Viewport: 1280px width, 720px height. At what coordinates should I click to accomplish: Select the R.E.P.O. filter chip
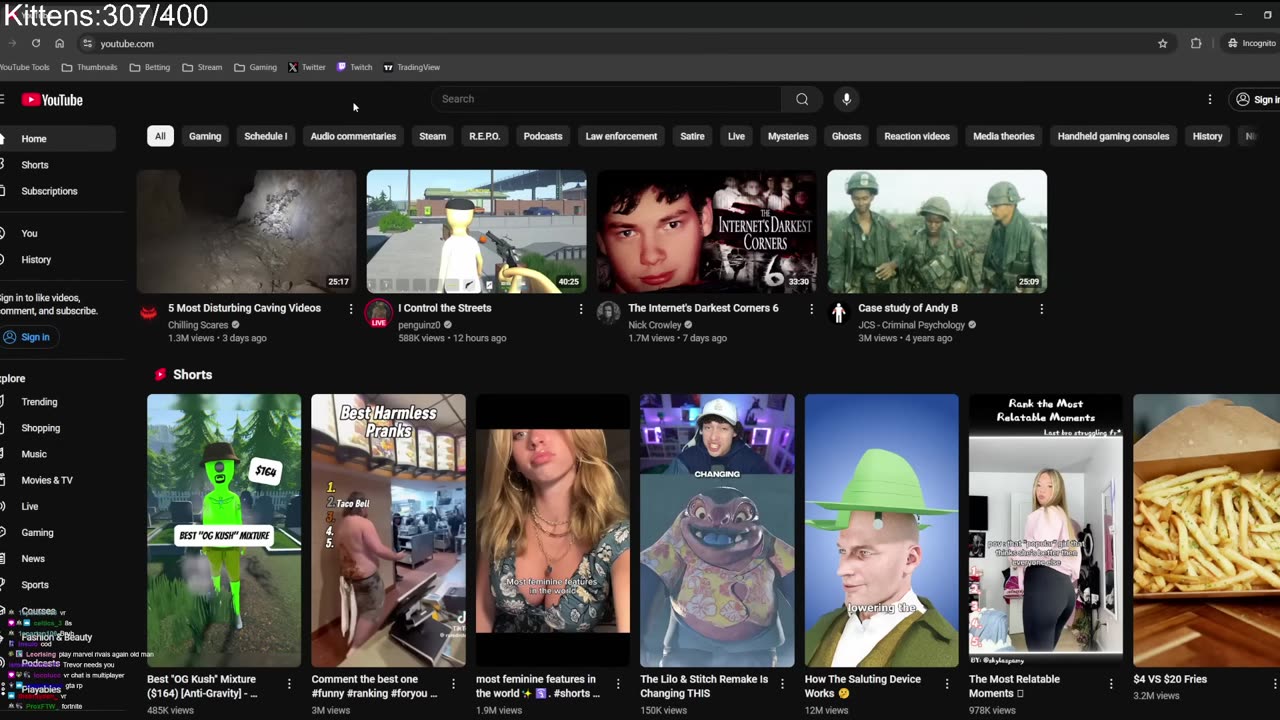point(485,136)
